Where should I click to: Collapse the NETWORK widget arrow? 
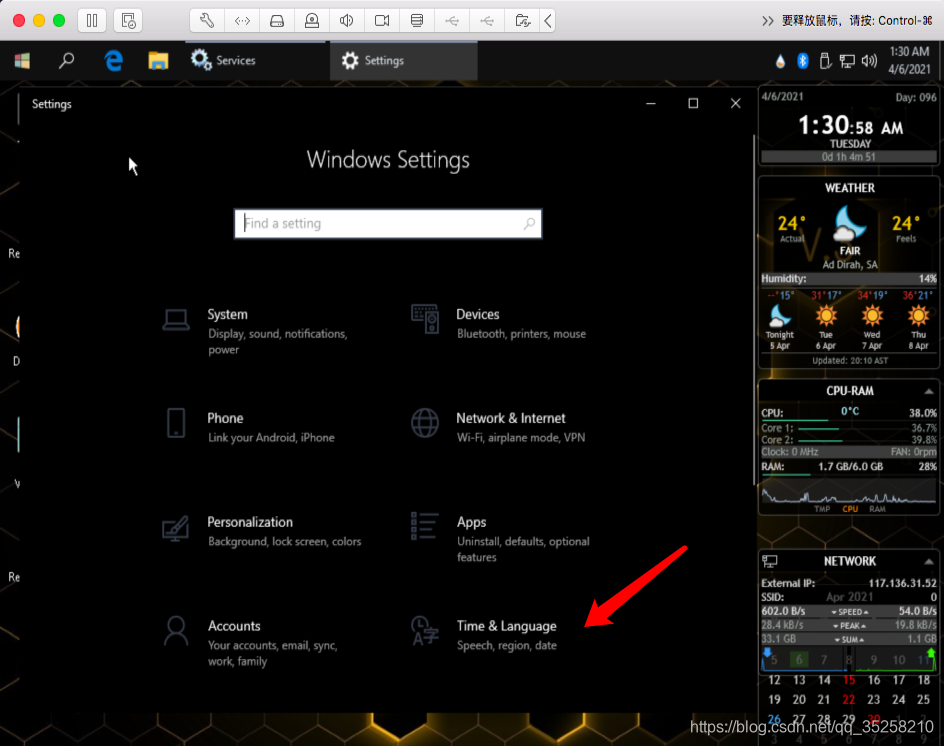pos(929,562)
